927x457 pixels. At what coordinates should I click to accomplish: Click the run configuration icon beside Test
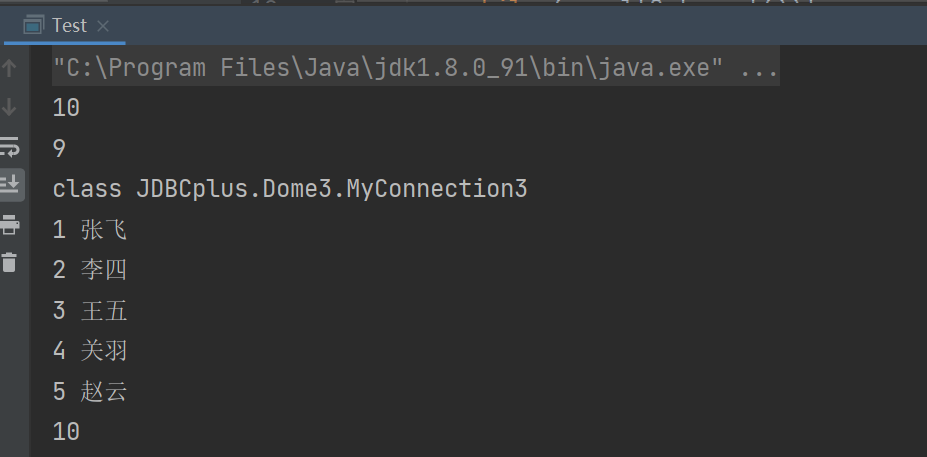33,25
